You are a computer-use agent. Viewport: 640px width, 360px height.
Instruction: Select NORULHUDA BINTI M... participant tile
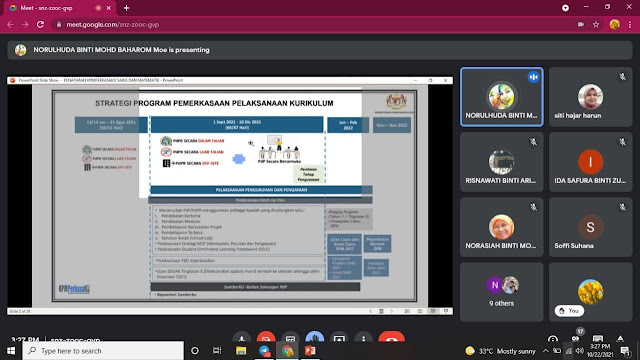click(x=502, y=97)
